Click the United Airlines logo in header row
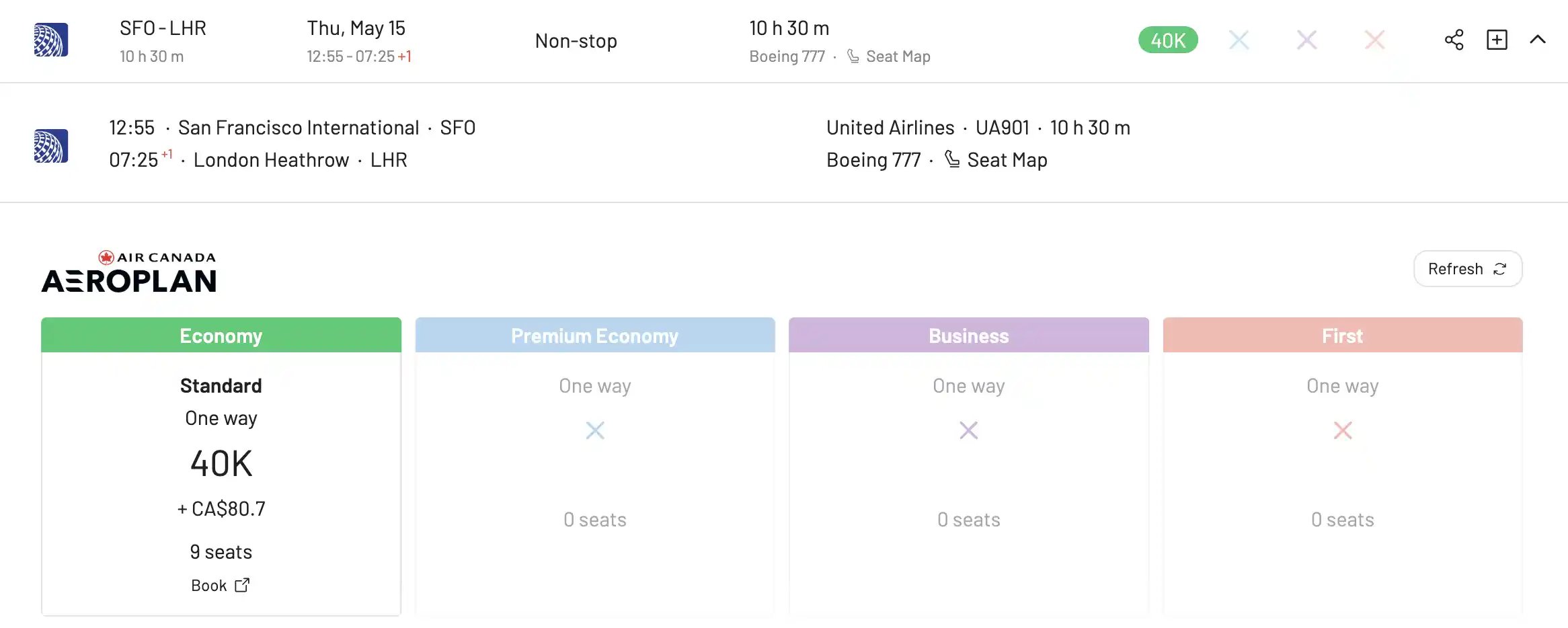The image size is (1568, 628). pyautogui.click(x=51, y=40)
